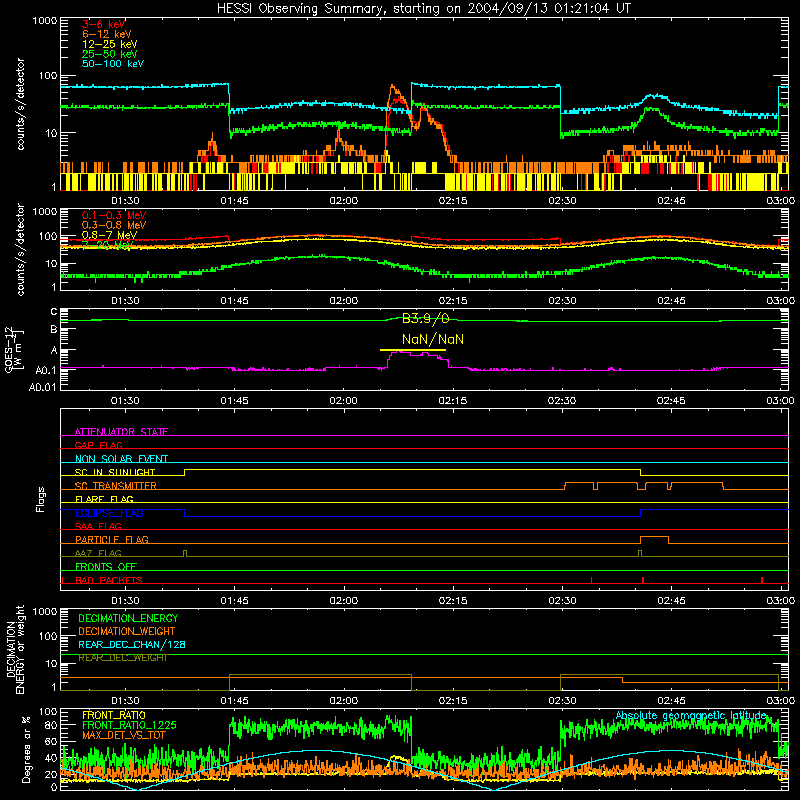This screenshot has width=800, height=800.
Task: Pick the 50-100 keV legend label
Action: tap(113, 64)
